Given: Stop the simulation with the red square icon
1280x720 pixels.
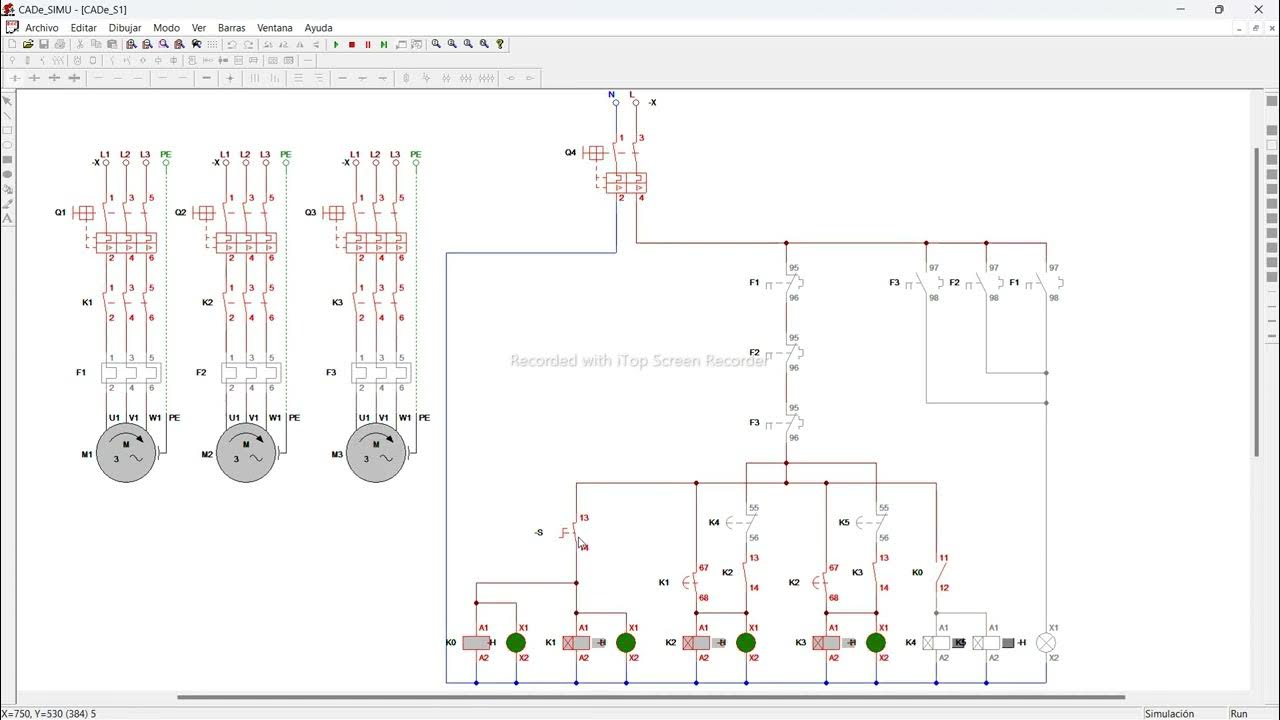Looking at the screenshot, I should [352, 44].
